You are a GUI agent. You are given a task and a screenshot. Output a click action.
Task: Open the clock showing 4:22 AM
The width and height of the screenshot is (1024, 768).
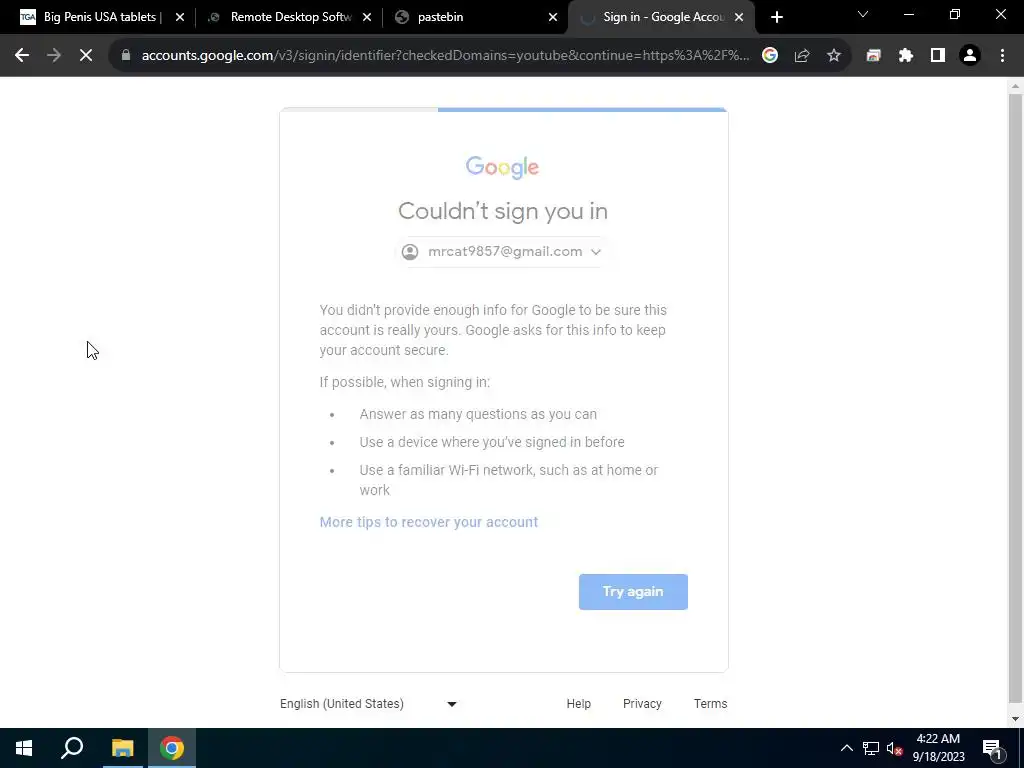coord(938,748)
